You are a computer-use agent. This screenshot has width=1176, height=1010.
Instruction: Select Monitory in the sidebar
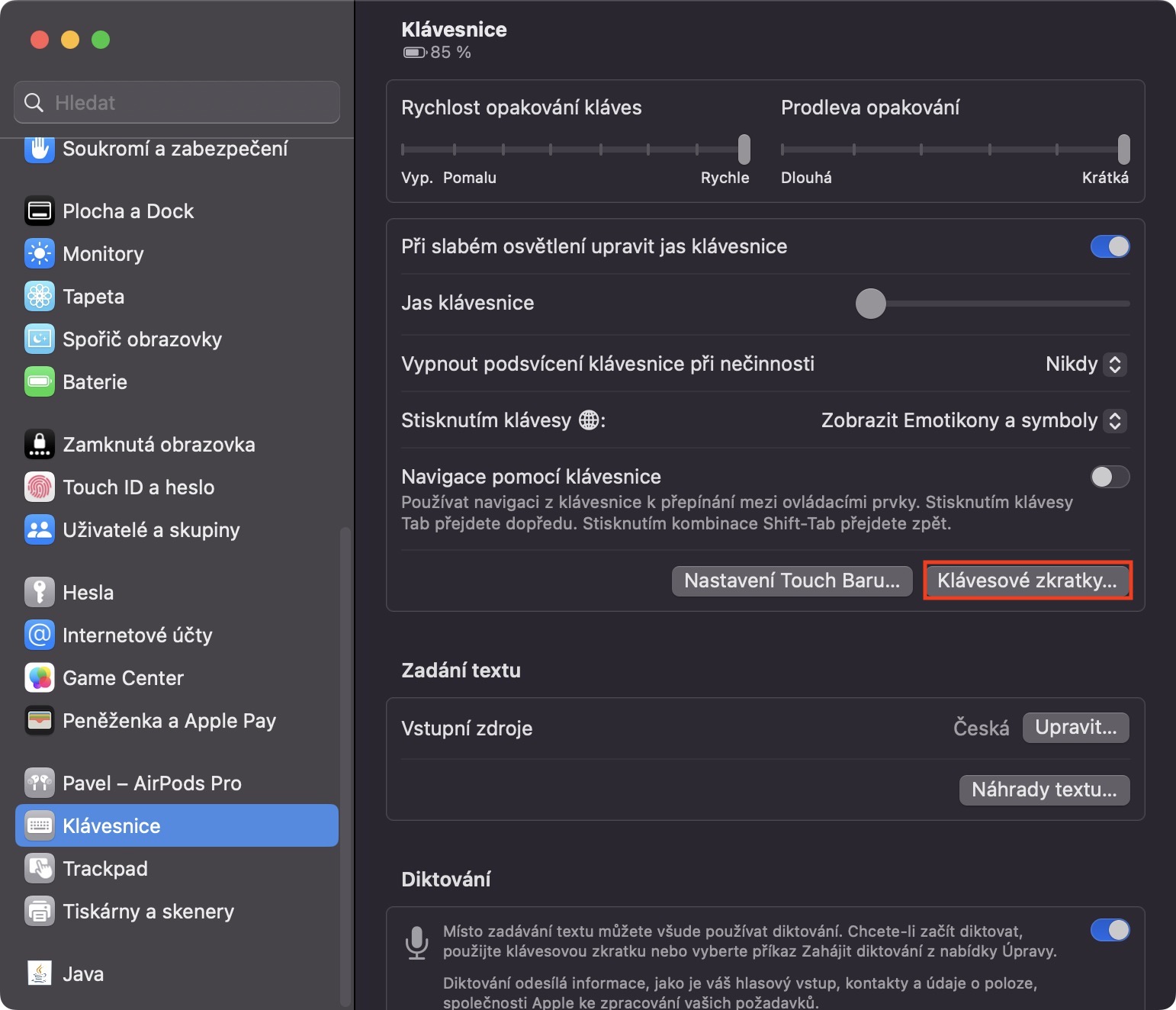pos(103,254)
